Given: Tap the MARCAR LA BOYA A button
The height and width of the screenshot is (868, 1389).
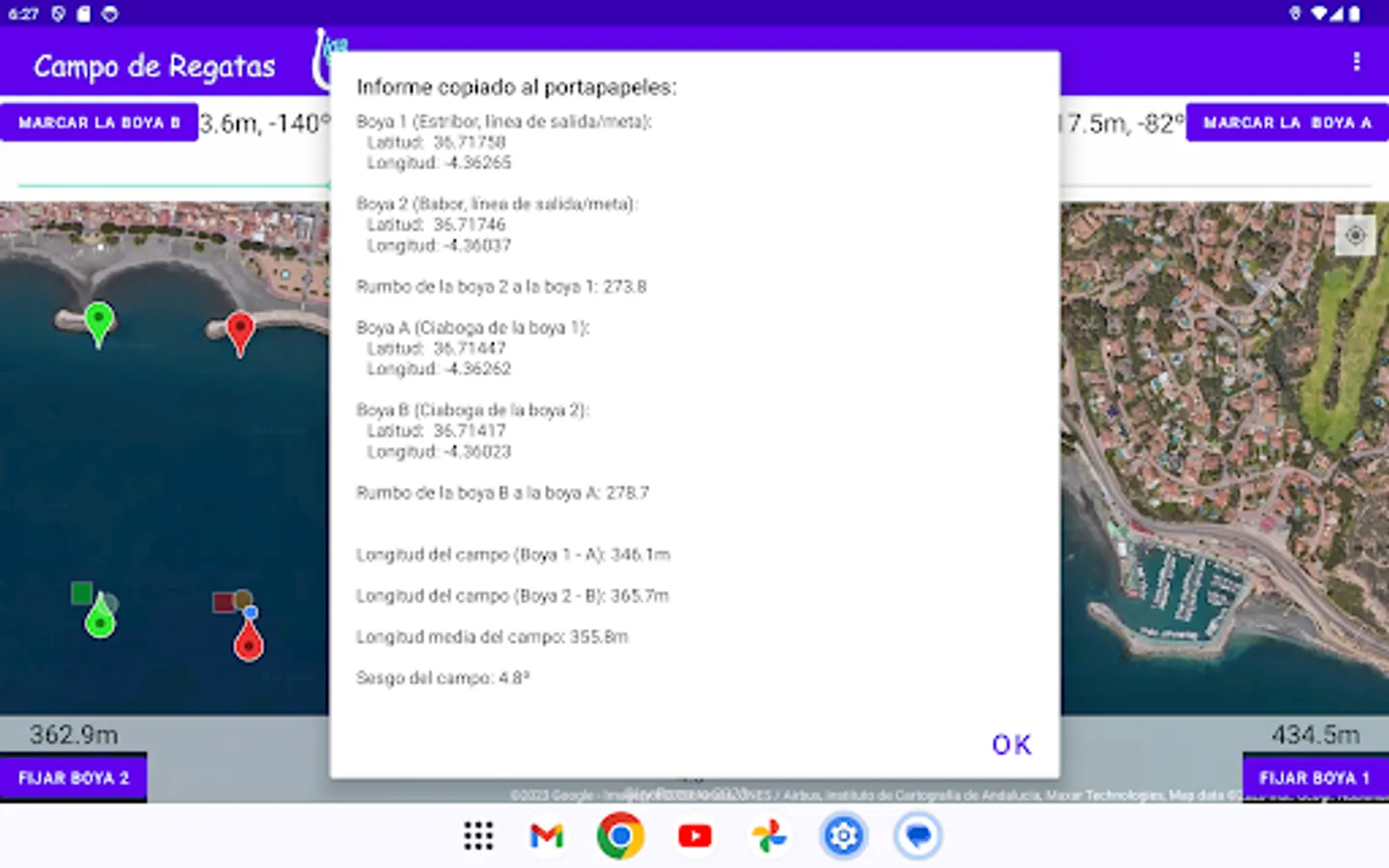Looking at the screenshot, I should 1287,122.
